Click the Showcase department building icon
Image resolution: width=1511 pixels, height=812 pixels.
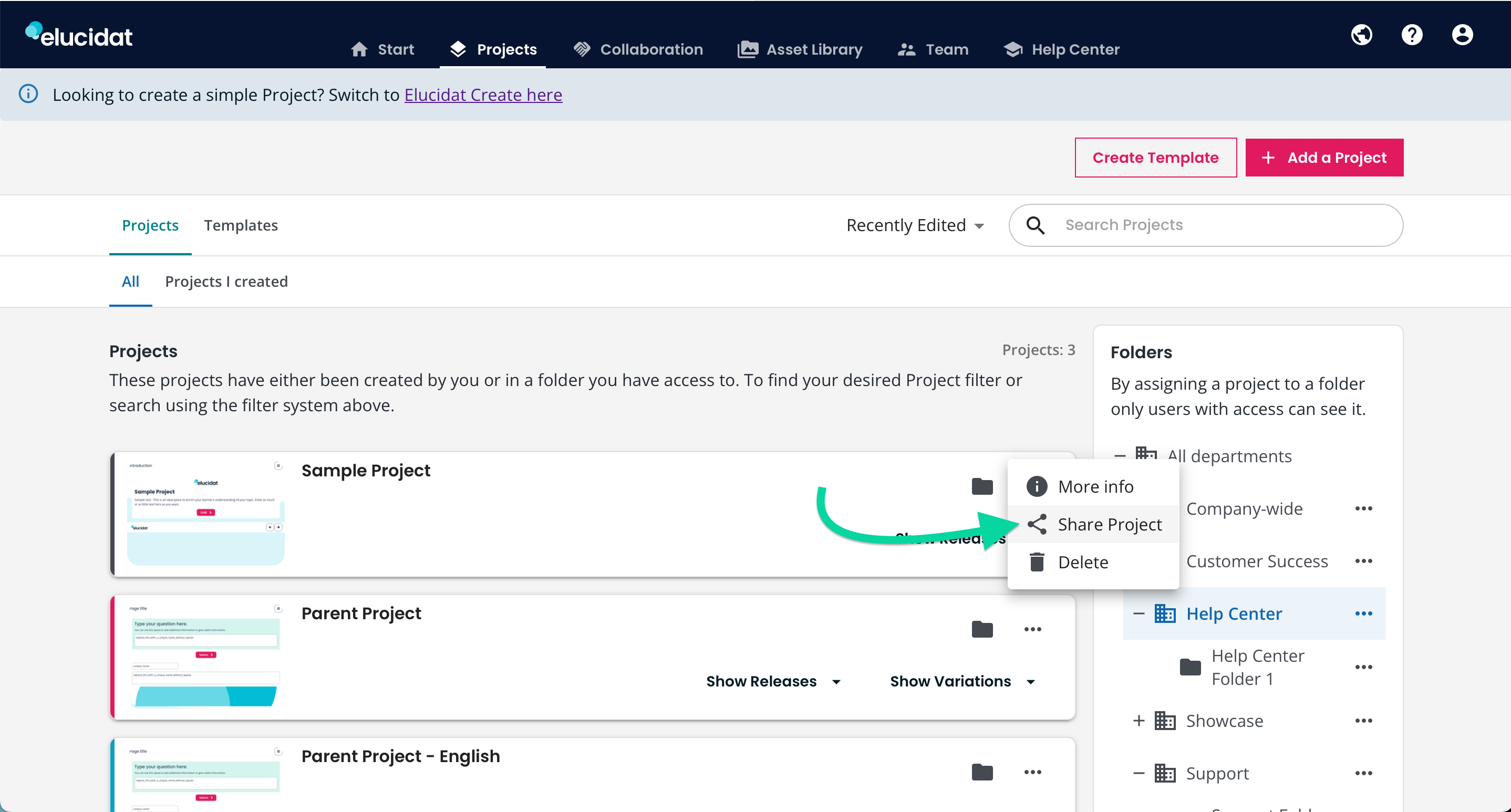(1165, 721)
